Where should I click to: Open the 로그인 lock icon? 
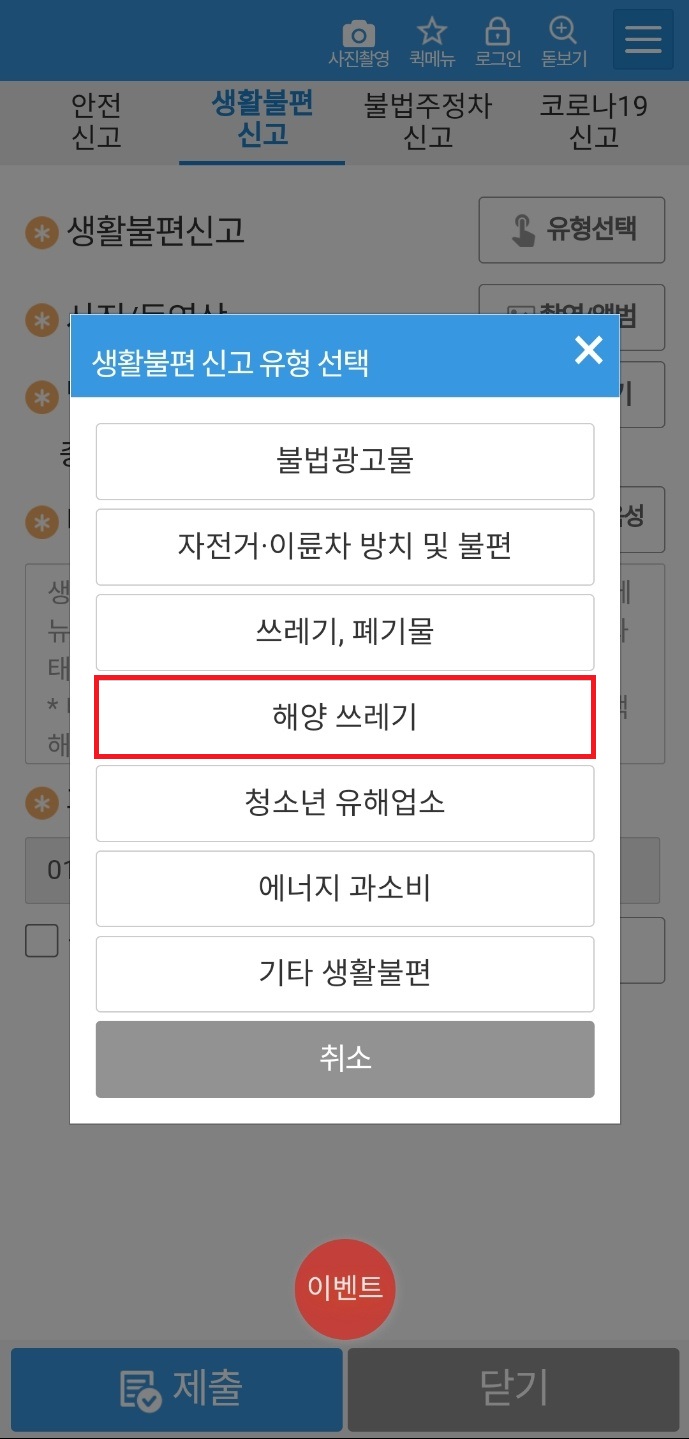(498, 40)
